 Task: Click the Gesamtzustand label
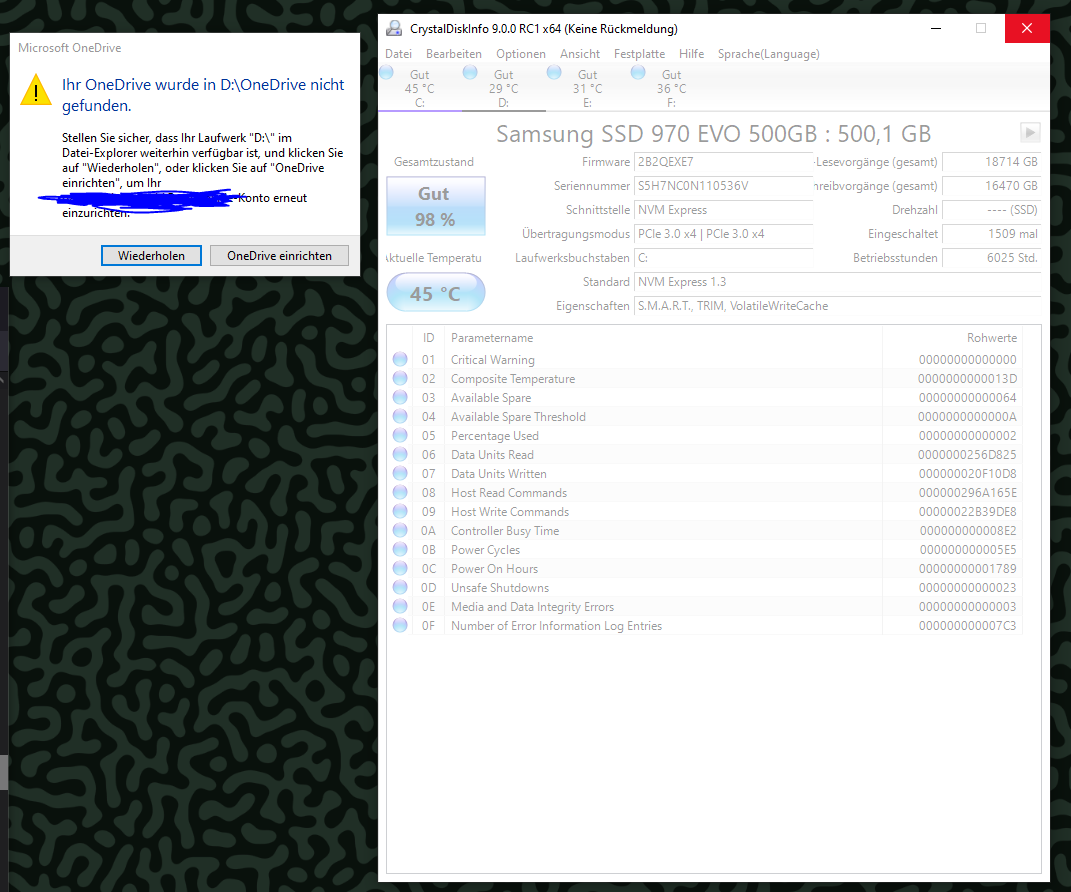[434, 162]
